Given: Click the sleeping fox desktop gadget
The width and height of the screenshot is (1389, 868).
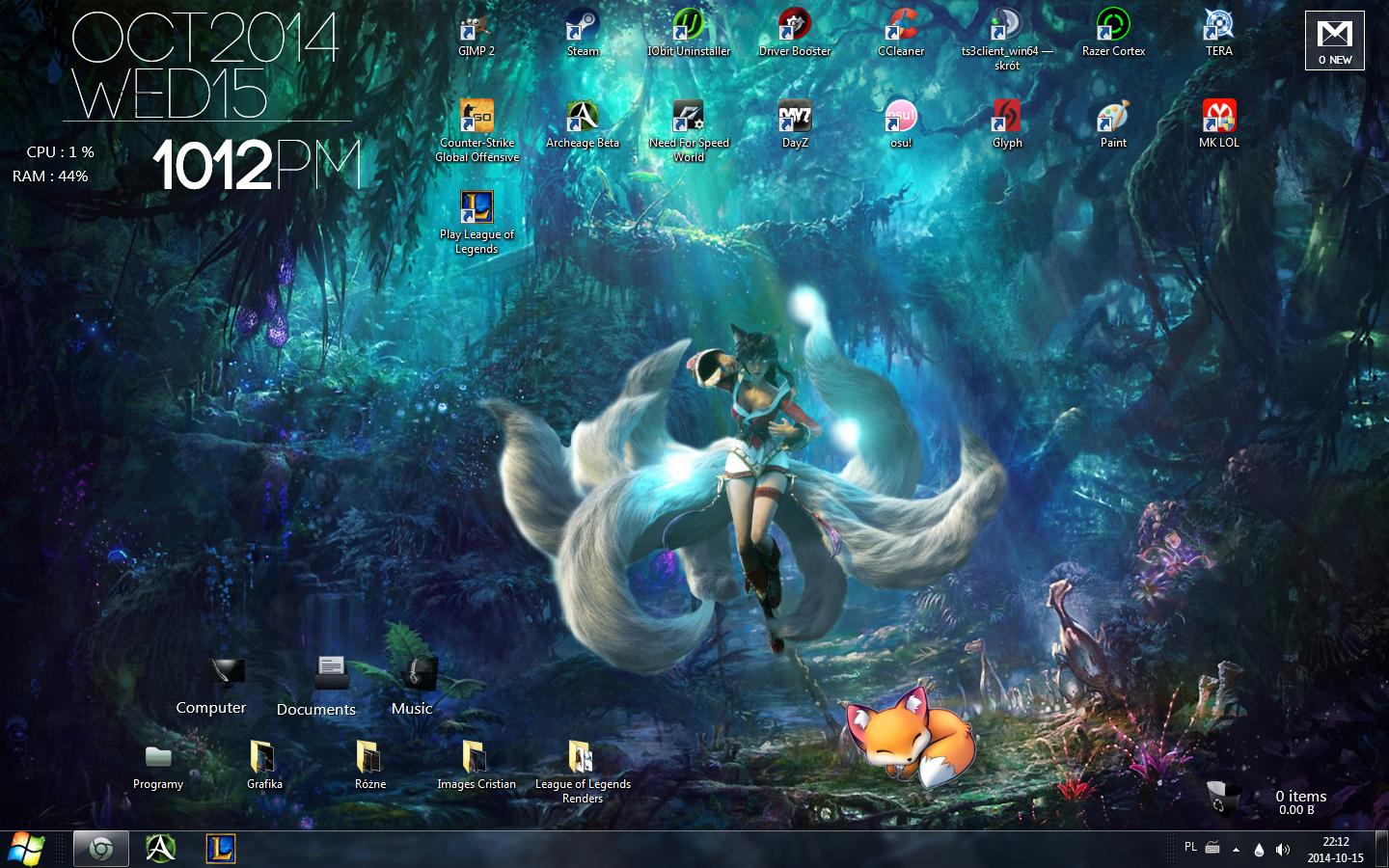Looking at the screenshot, I should click(x=910, y=737).
